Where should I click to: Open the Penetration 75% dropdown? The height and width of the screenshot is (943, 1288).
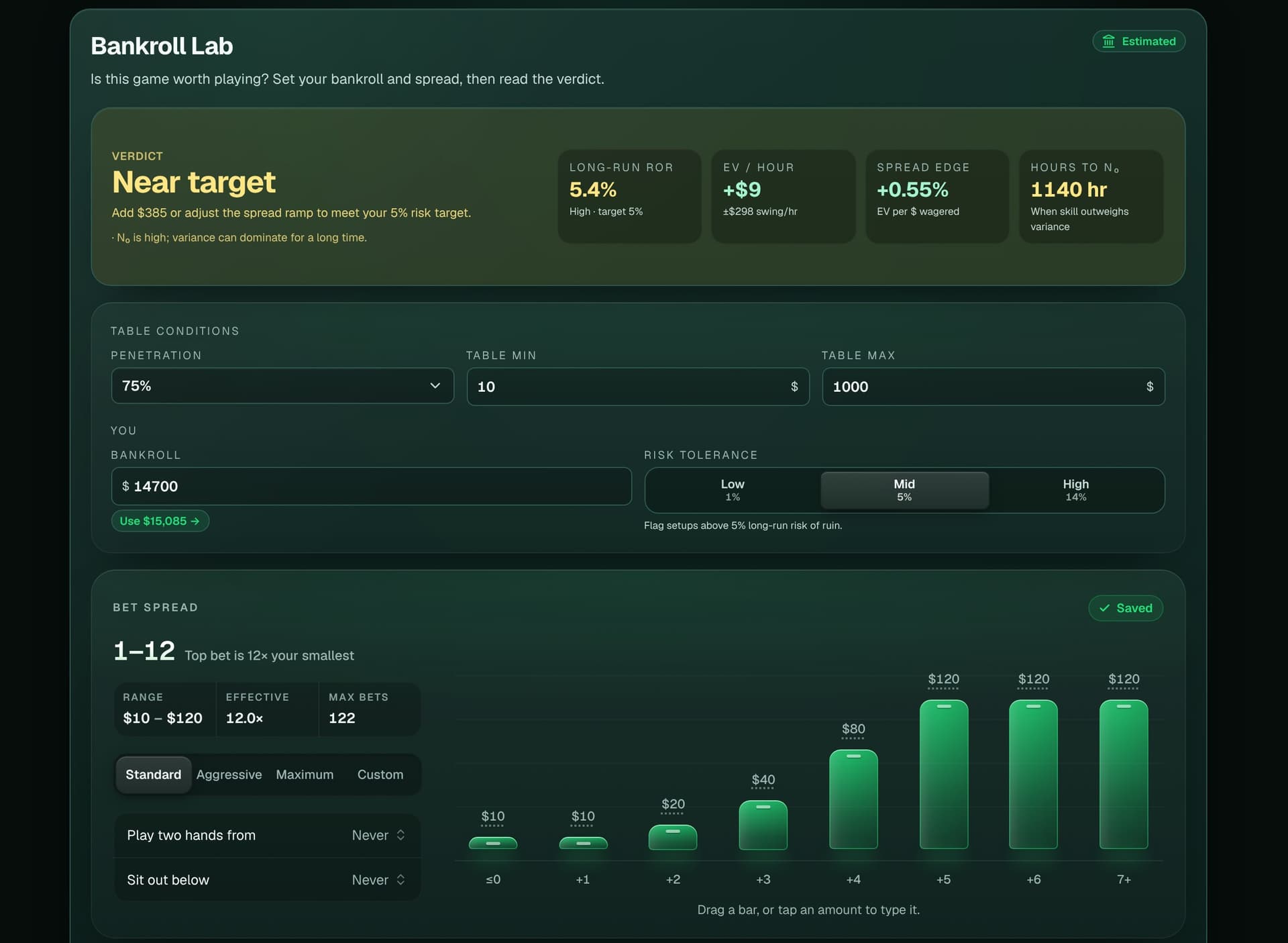[282, 386]
